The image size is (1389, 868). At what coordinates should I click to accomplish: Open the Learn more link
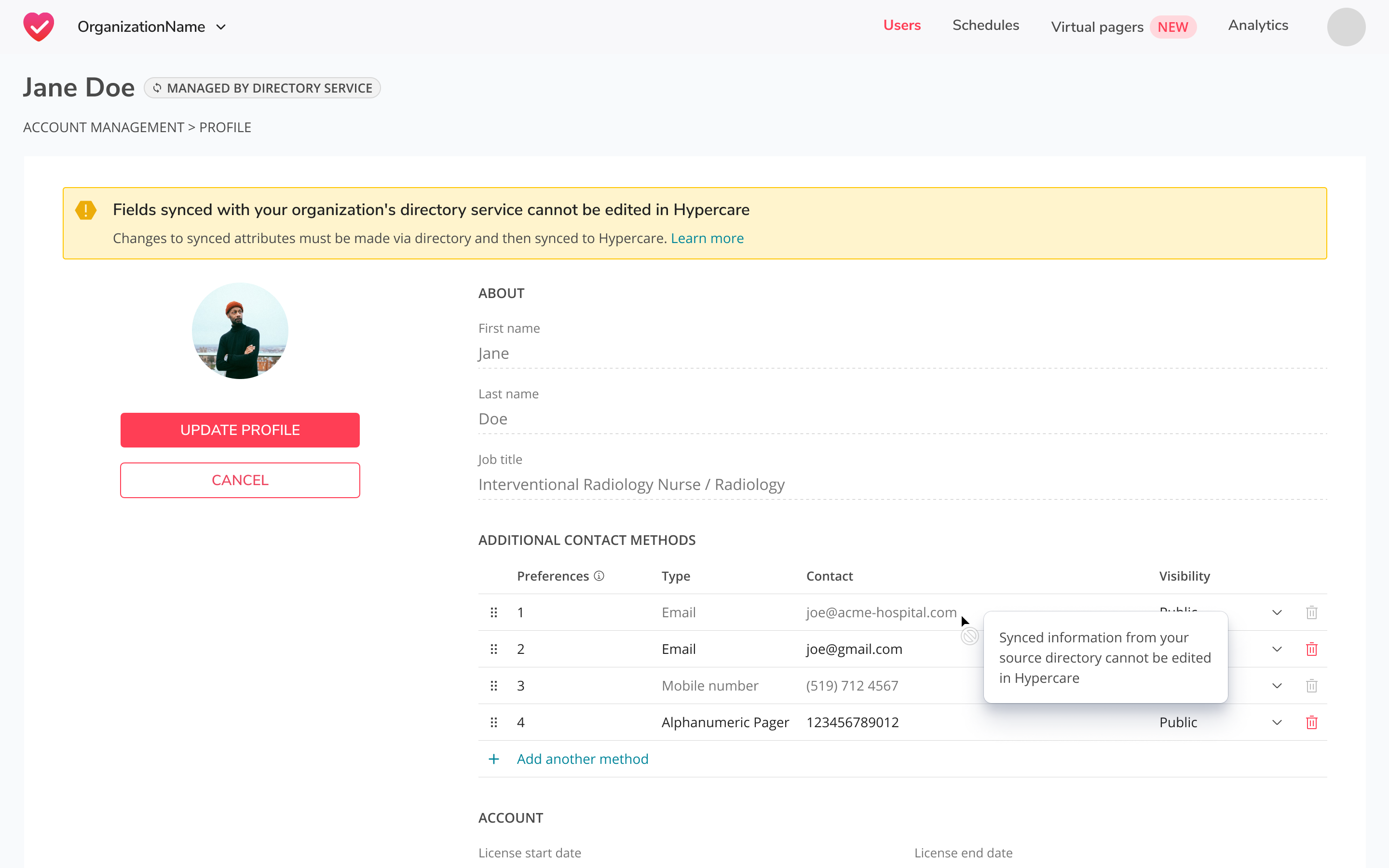(x=707, y=238)
